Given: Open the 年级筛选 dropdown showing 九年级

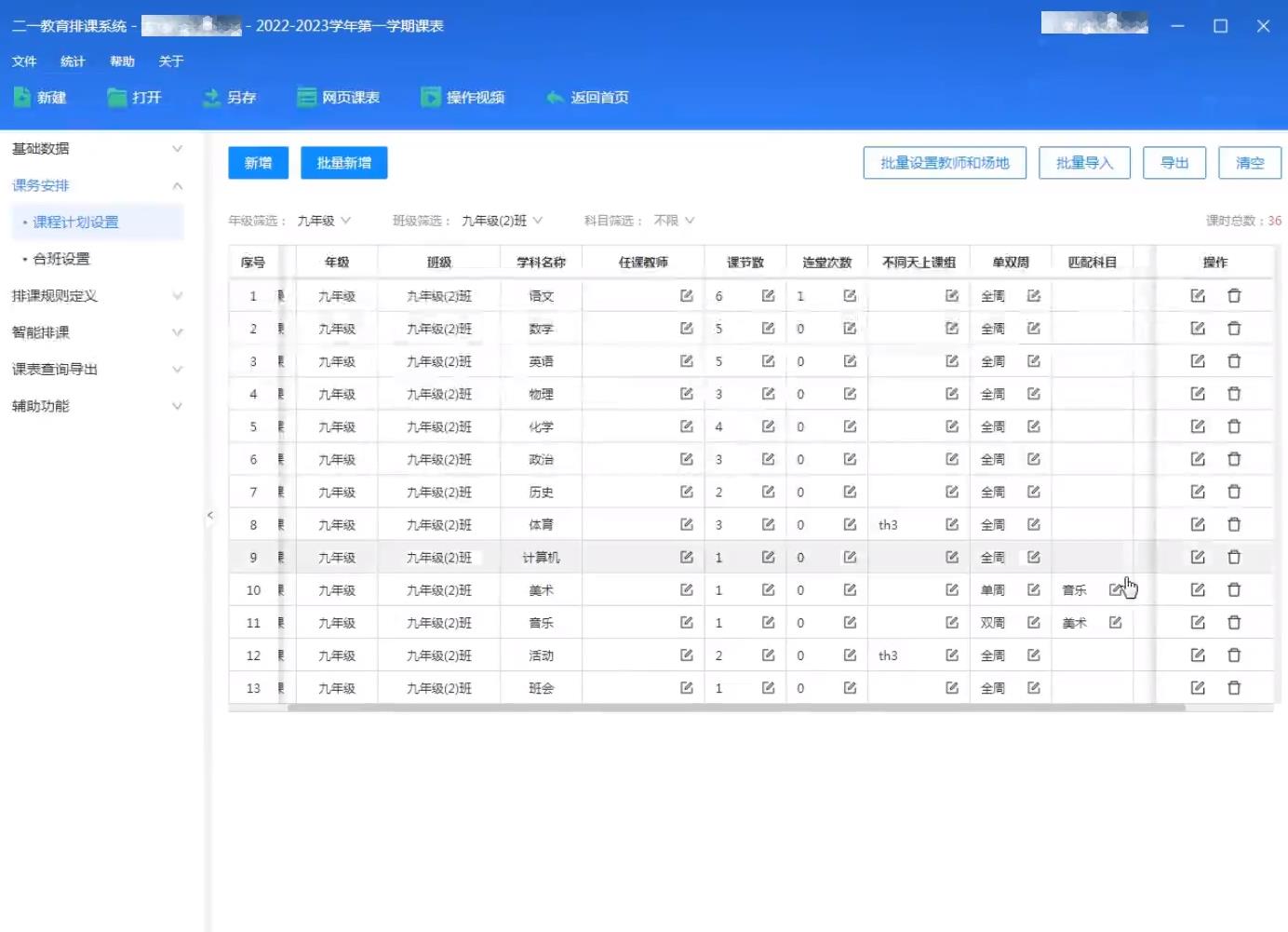Looking at the screenshot, I should click(x=324, y=221).
